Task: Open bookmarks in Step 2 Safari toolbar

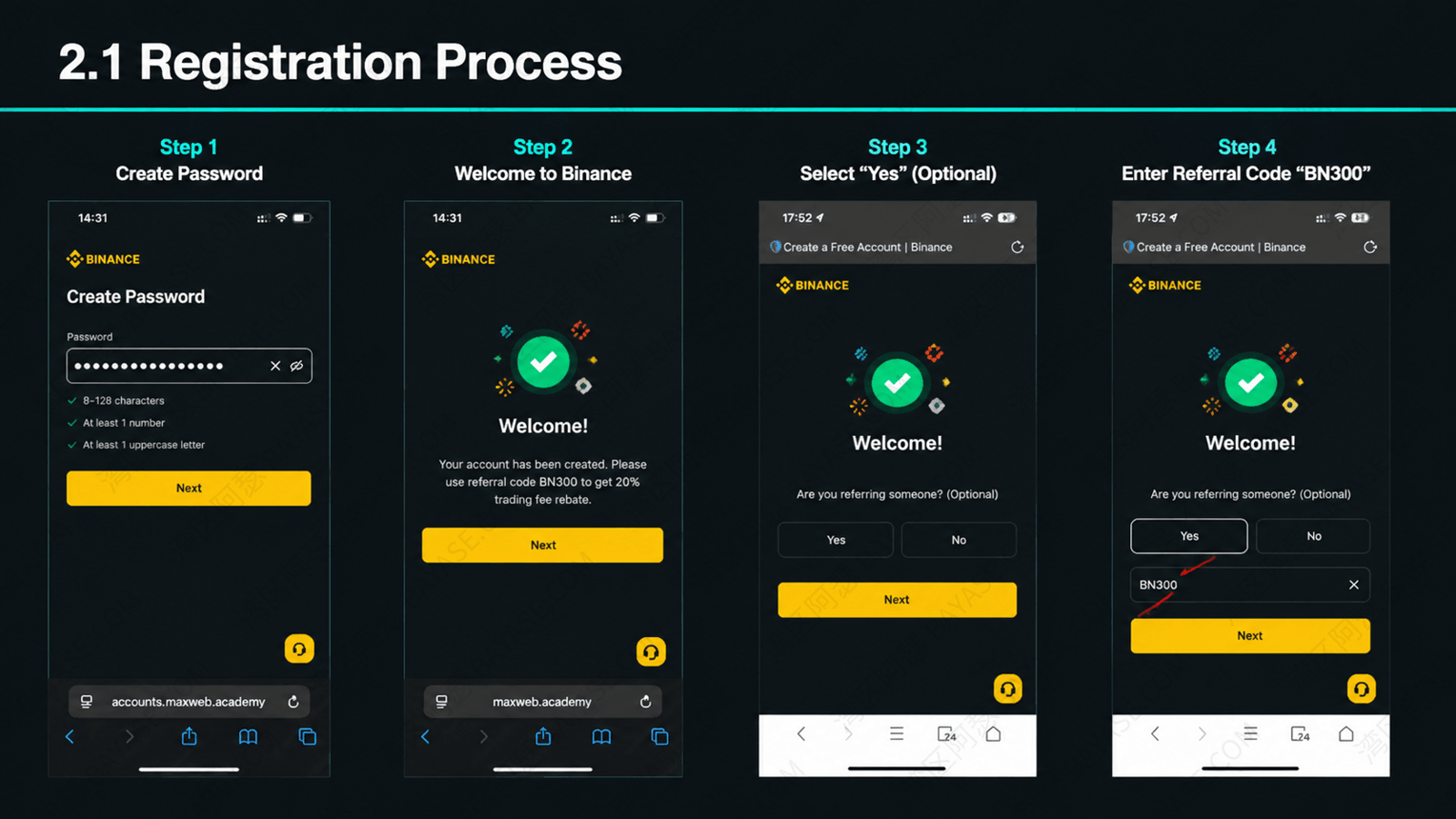Action: [x=602, y=736]
